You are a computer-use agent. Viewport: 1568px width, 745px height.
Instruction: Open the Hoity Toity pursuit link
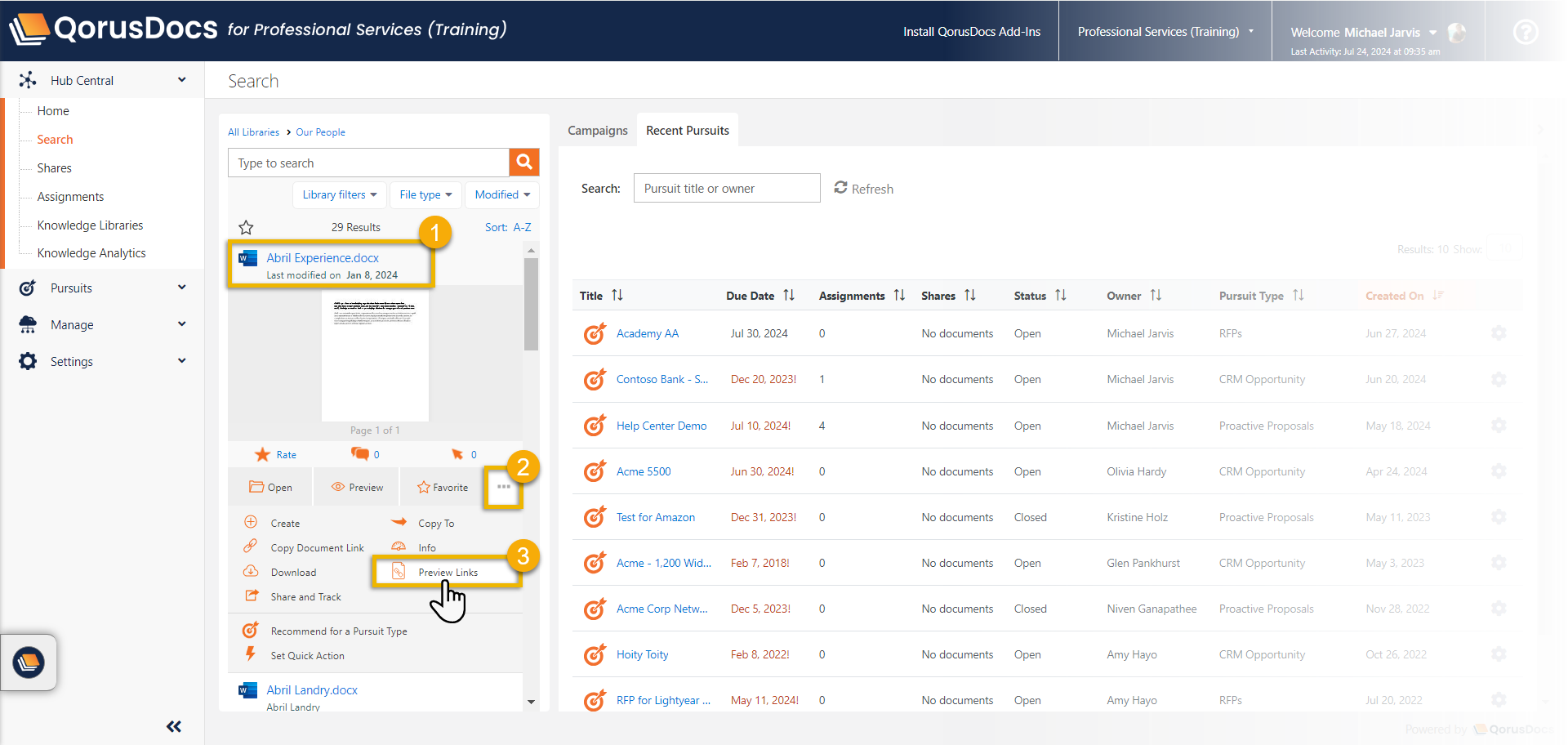pyautogui.click(x=642, y=654)
